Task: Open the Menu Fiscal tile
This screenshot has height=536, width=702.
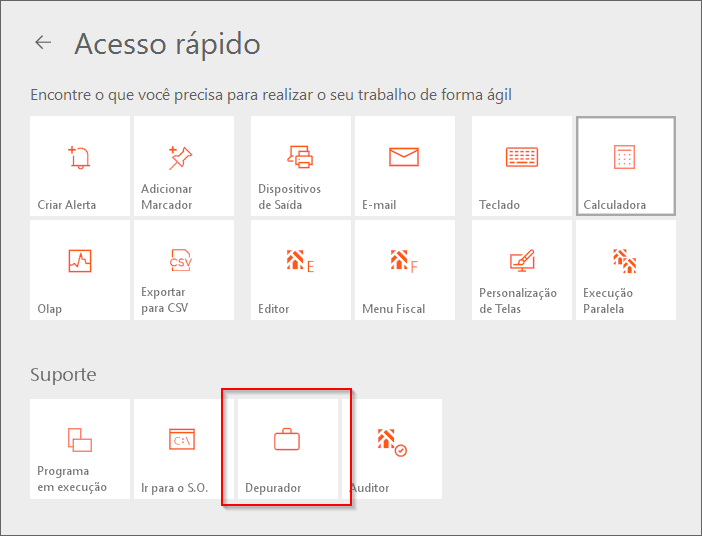Action: coord(405,270)
